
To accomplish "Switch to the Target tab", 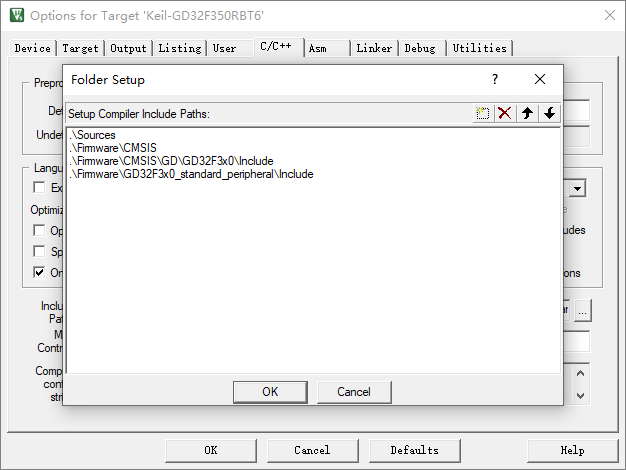I will tap(80, 48).
